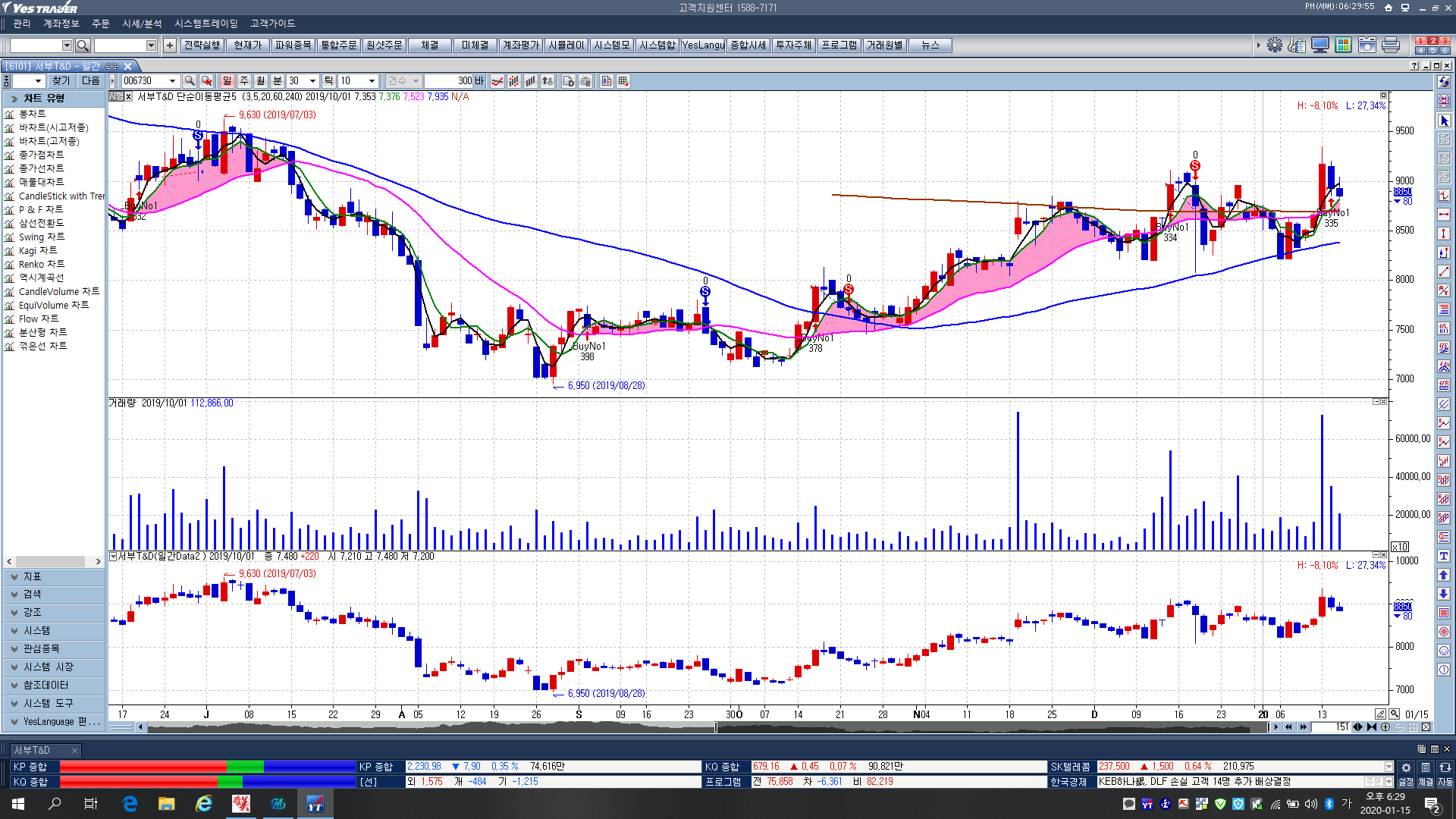Open the settings gear icon
1456x819 pixels.
click(1275, 45)
